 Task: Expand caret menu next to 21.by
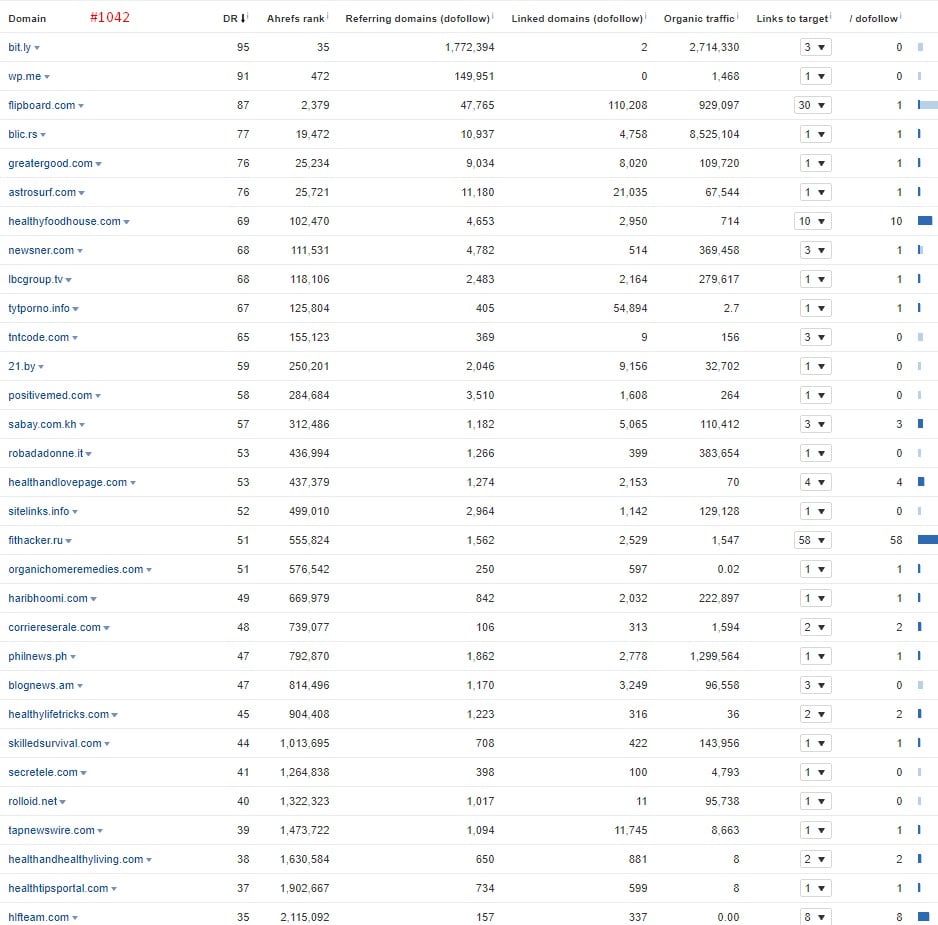point(41,367)
